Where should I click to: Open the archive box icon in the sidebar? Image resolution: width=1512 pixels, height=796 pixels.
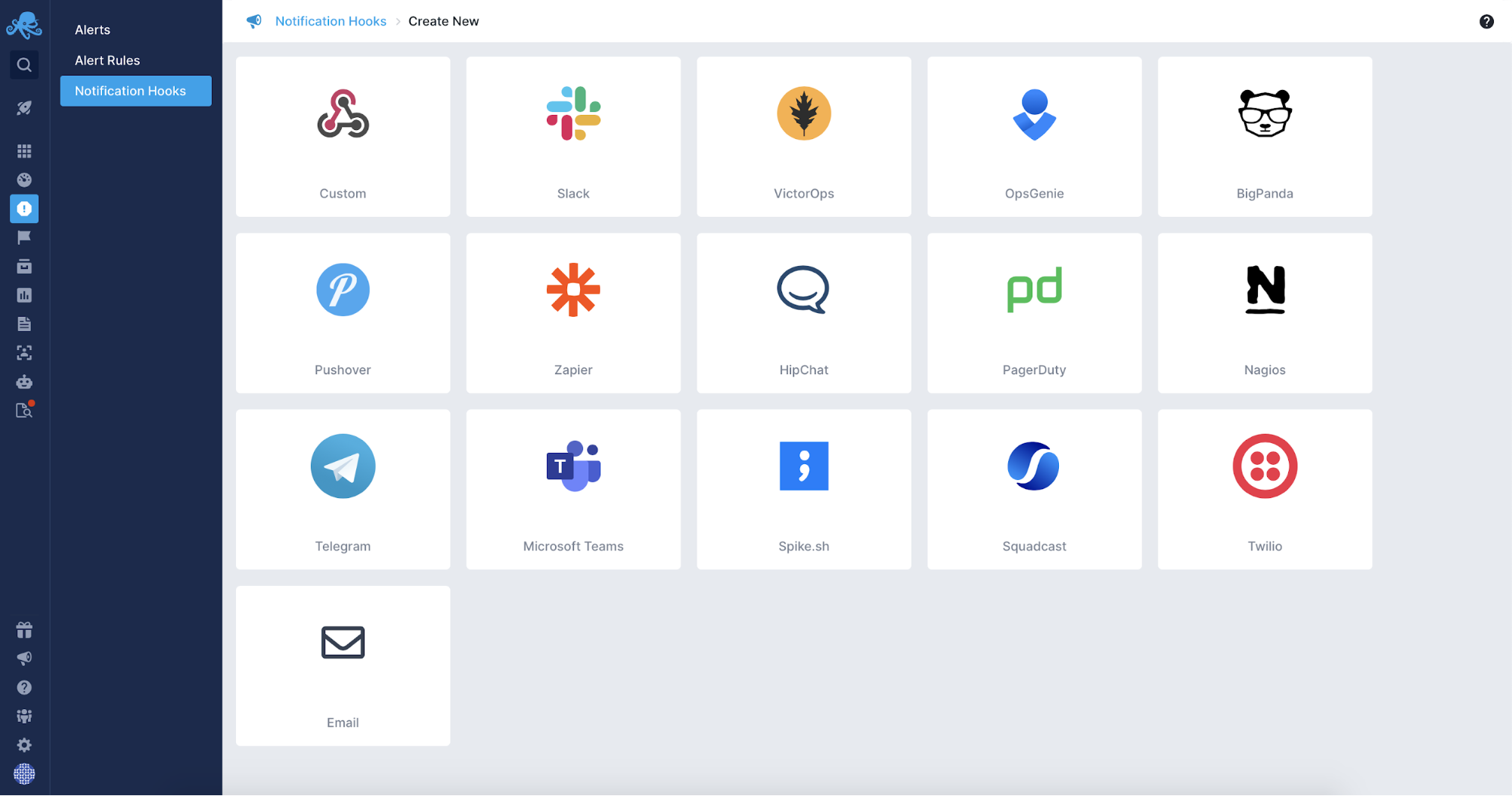click(x=24, y=266)
